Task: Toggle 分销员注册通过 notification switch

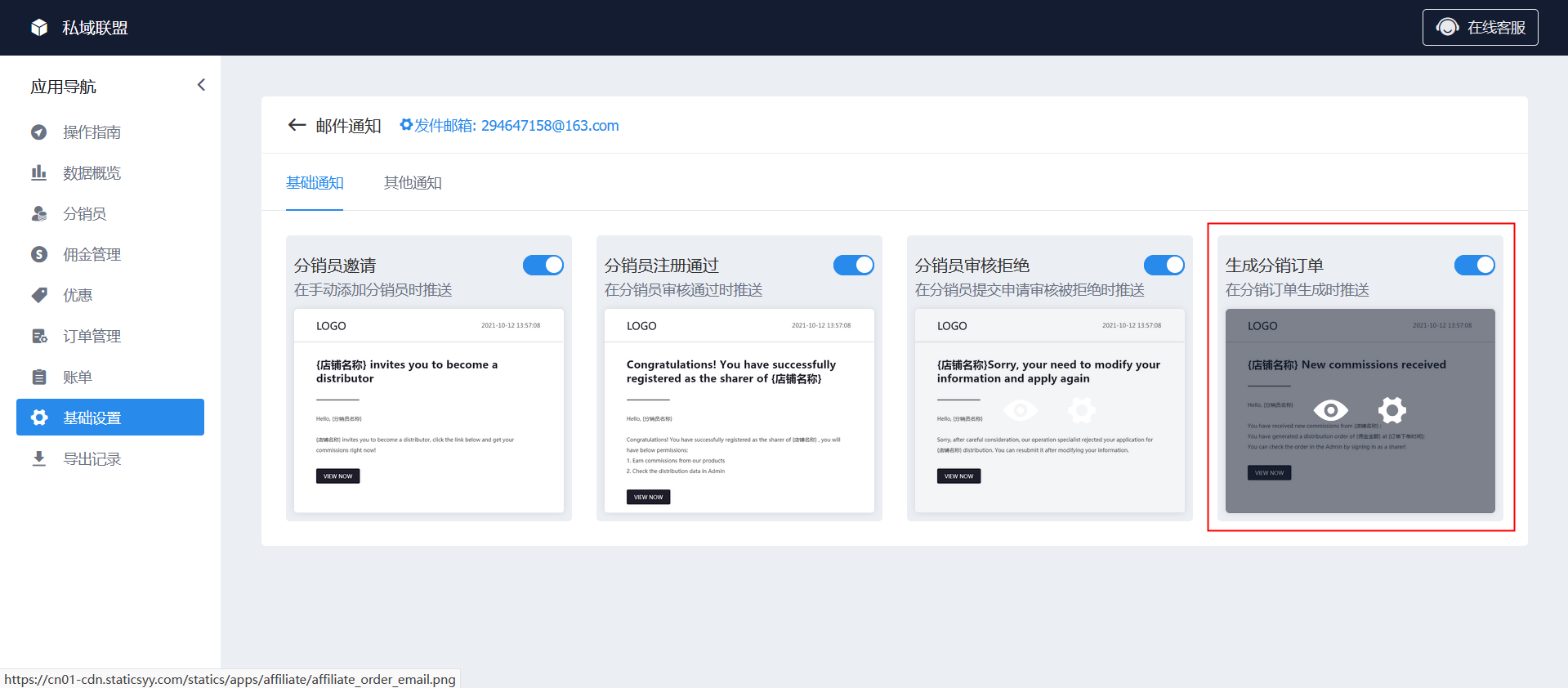Action: [854, 265]
